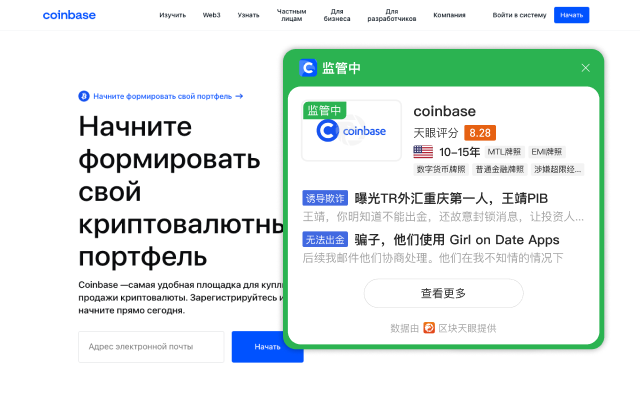Open the Частным лицам menu
Viewport: 640px width, 400px height.
[x=291, y=15]
